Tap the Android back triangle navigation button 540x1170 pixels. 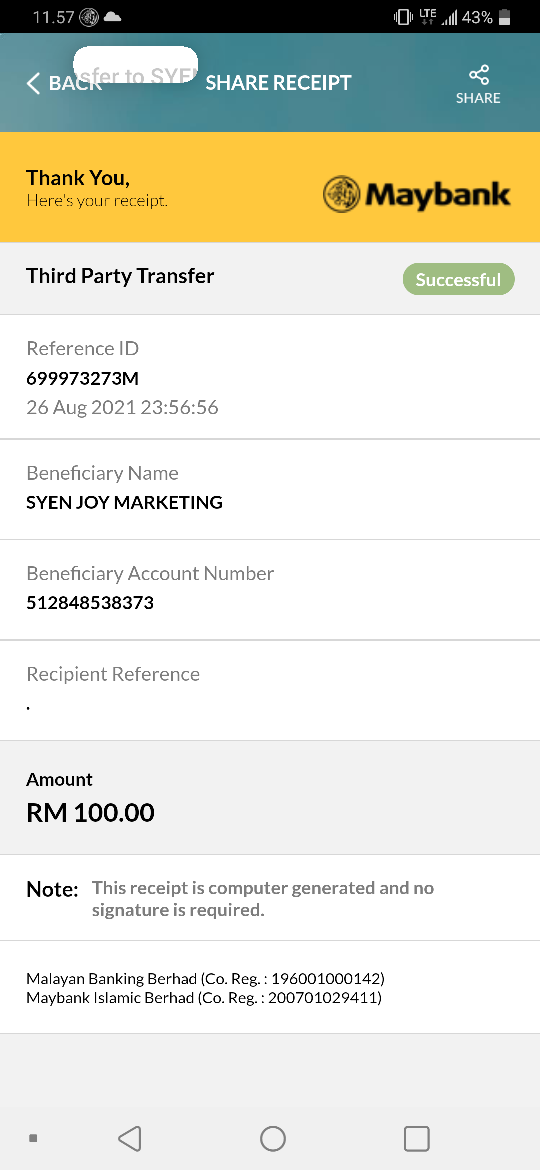coord(130,1139)
